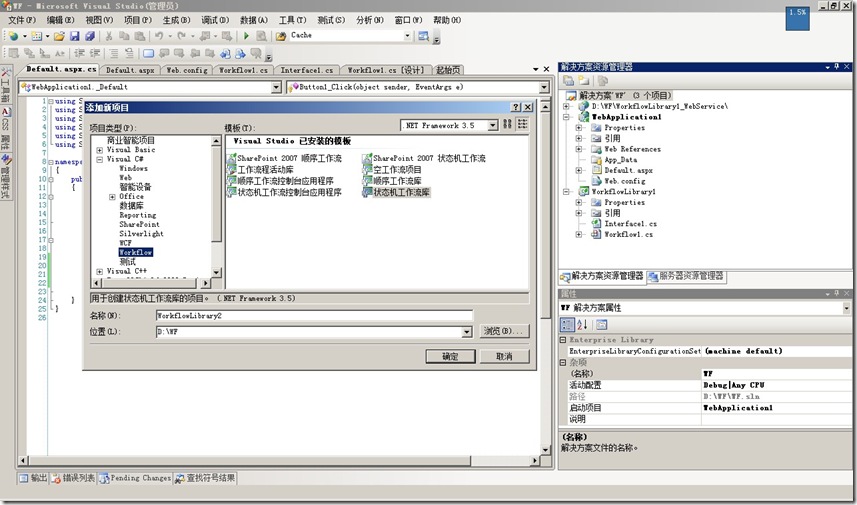Expand Workflow1.cs node in Solution Explorer
The width and height of the screenshot is (857, 505).
579,234
